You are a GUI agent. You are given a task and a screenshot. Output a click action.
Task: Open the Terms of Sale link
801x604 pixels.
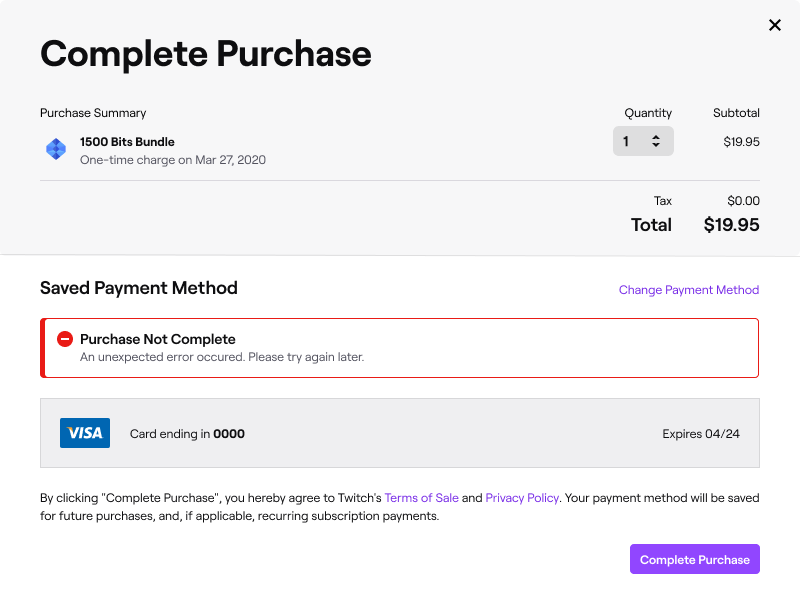[x=421, y=498]
